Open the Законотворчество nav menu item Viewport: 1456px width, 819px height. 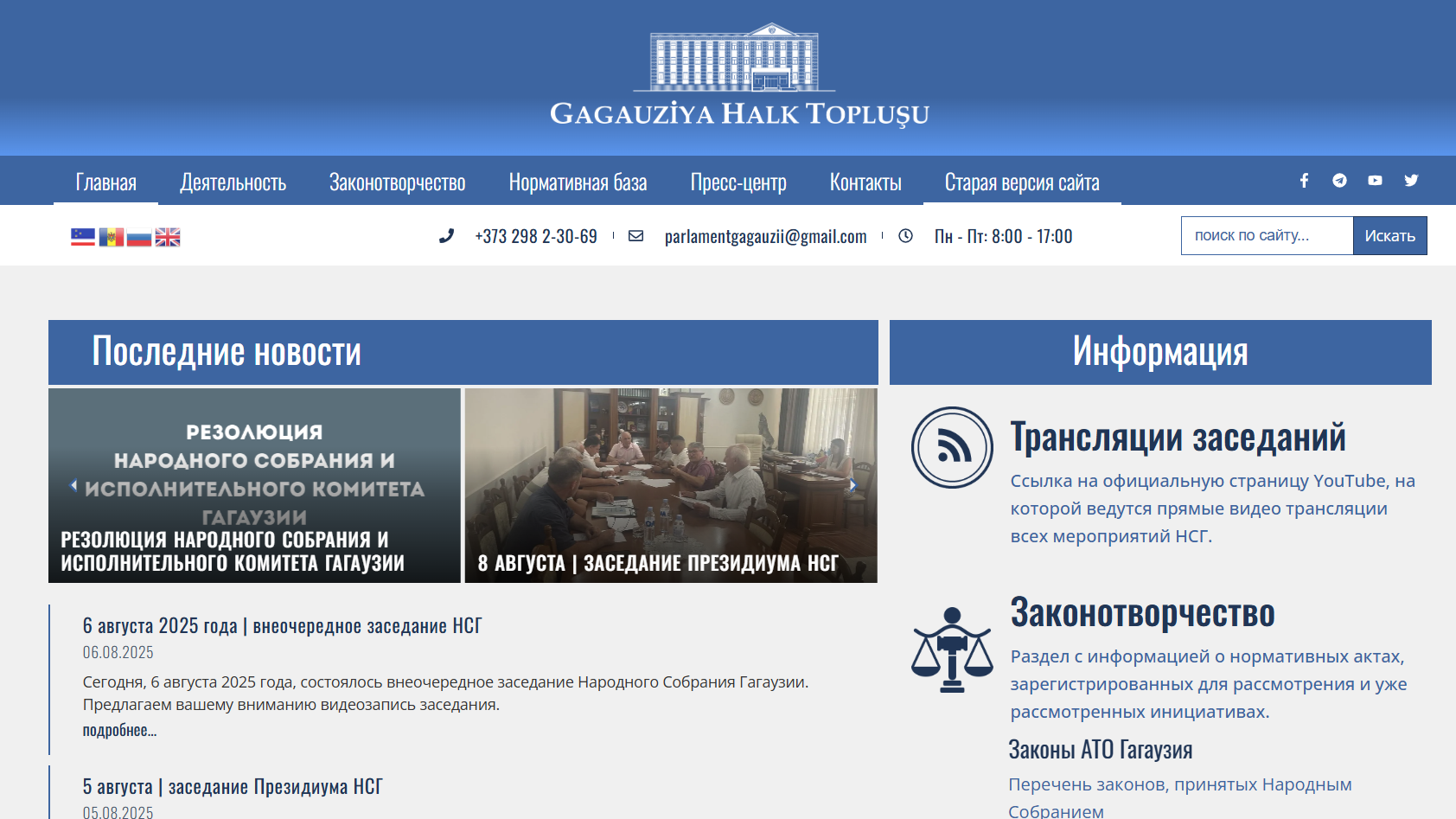coord(397,182)
